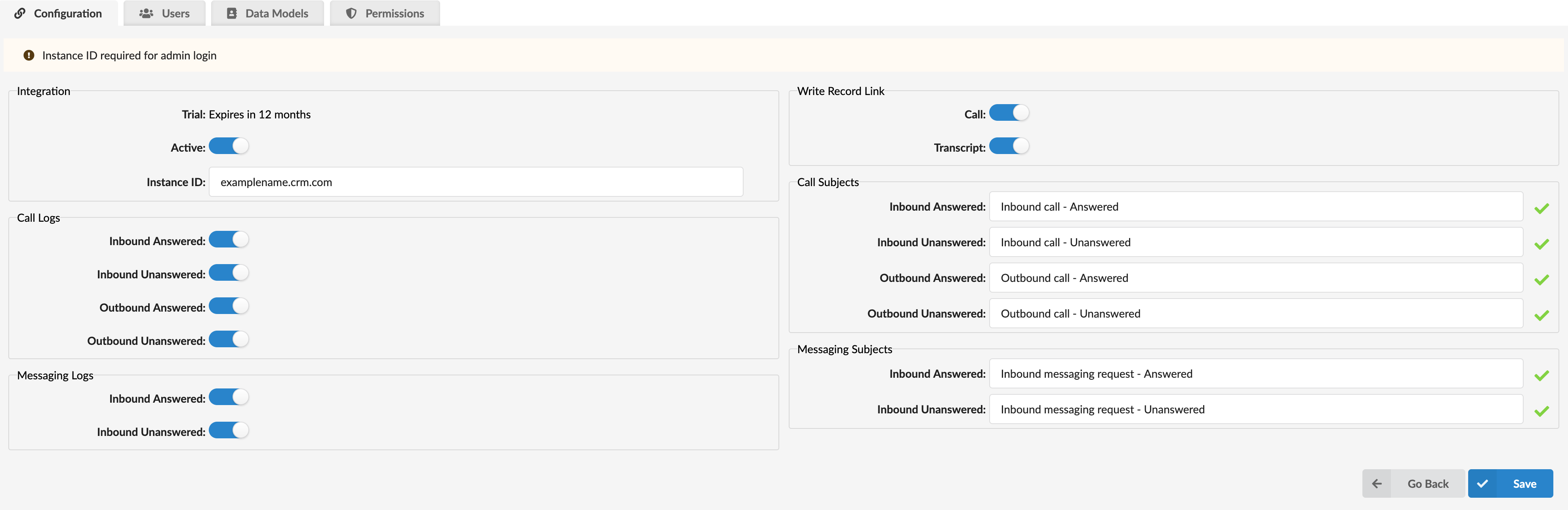Click the green checkmark beside the Inbound call - Unanswered subject
1568x510 pixels.
click(1541, 244)
